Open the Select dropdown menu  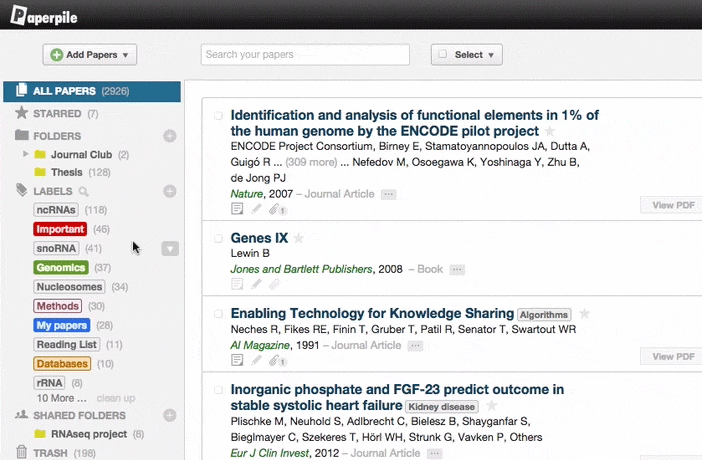(x=466, y=55)
